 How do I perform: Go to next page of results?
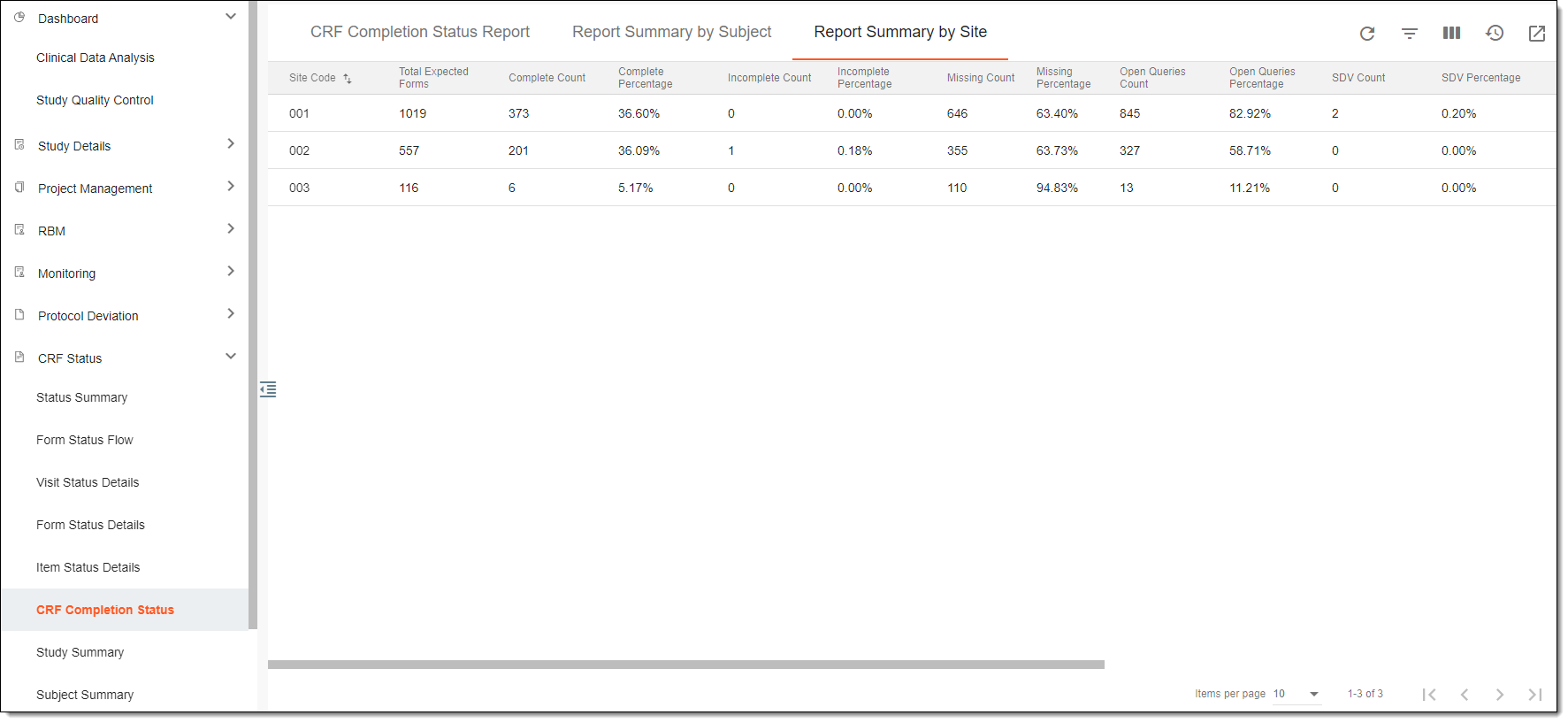pos(1500,695)
